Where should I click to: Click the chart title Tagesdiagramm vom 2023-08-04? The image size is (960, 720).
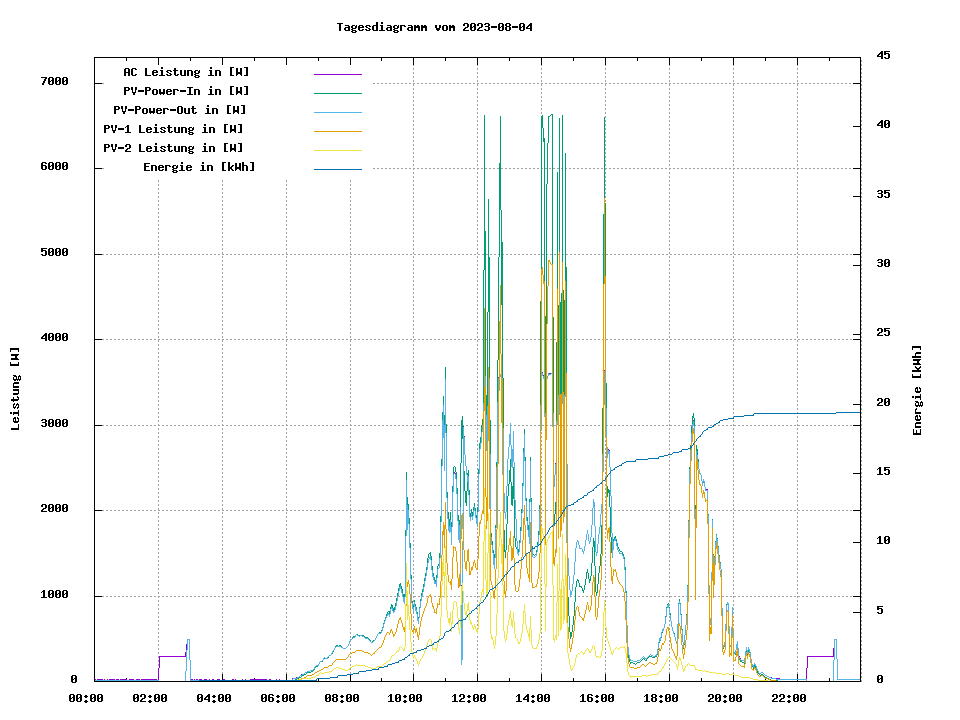coord(434,27)
